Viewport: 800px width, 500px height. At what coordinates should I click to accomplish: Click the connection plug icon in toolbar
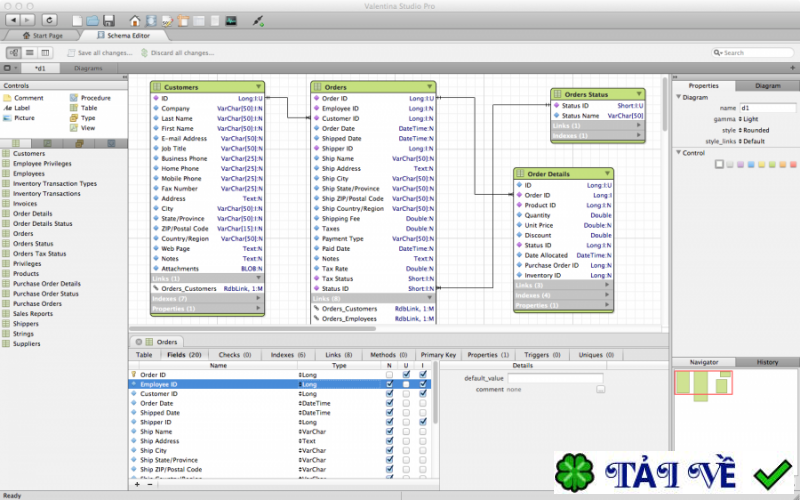[259, 19]
